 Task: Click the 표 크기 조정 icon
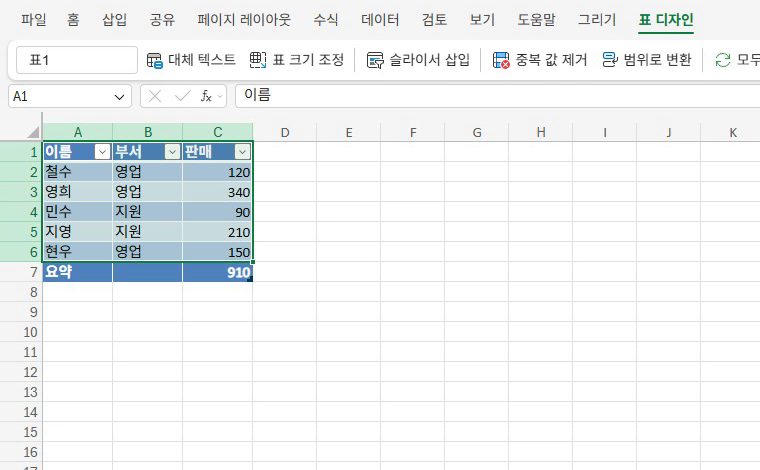(x=258, y=60)
